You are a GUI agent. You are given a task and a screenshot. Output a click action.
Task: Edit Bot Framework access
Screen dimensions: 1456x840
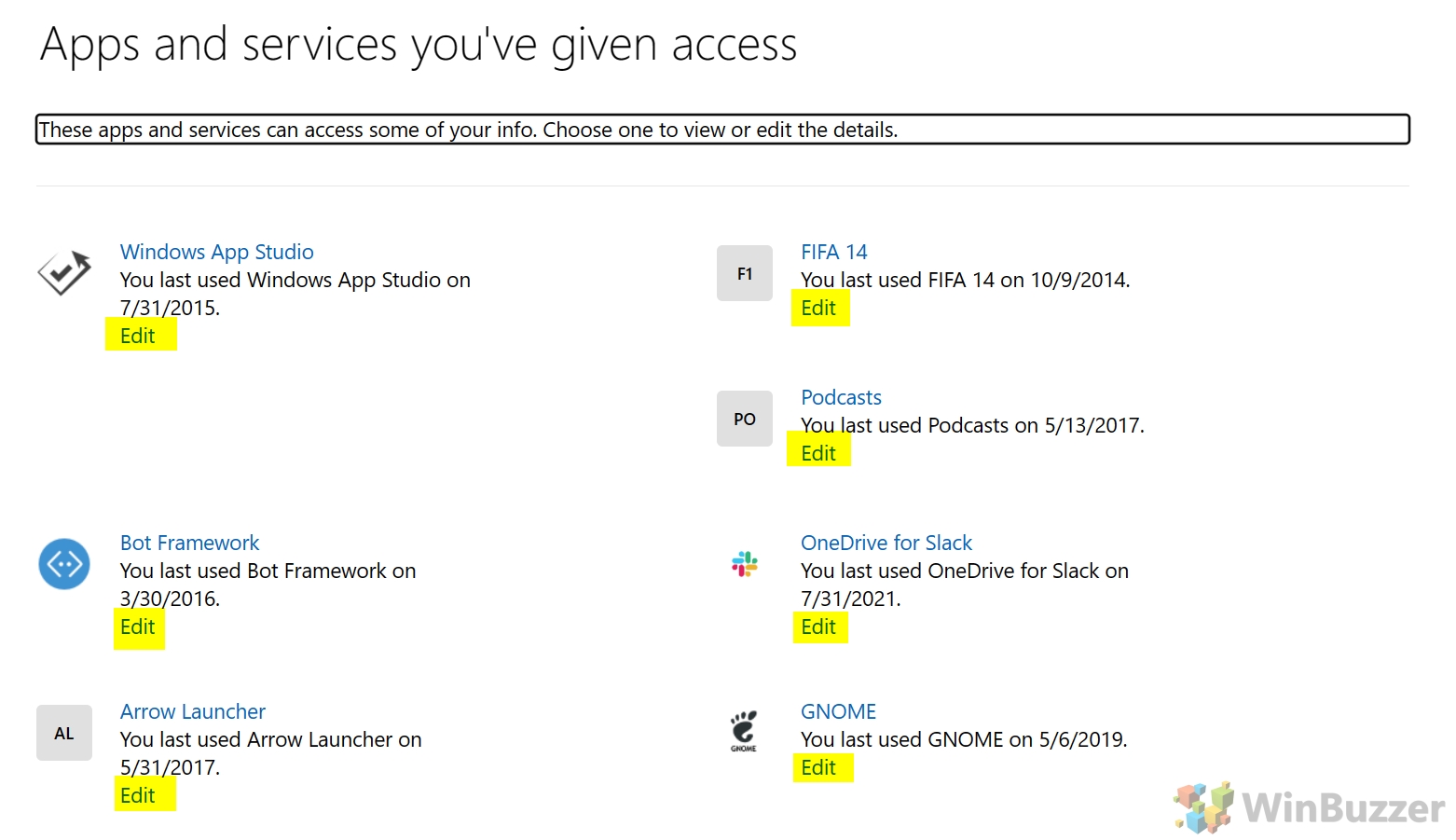click(x=138, y=627)
